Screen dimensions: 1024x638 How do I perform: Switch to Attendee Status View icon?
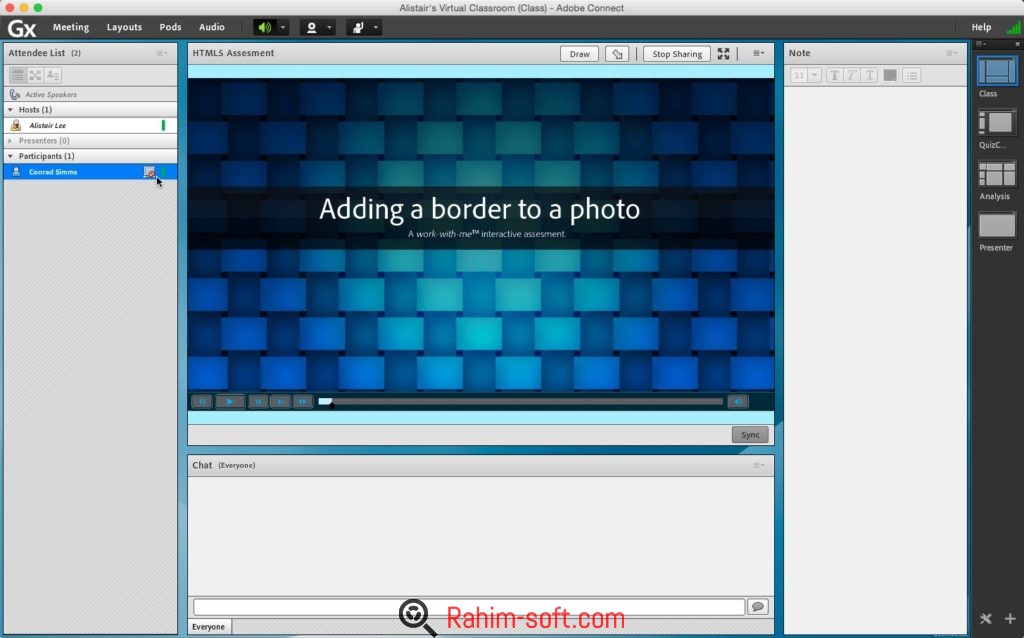(x=53, y=76)
